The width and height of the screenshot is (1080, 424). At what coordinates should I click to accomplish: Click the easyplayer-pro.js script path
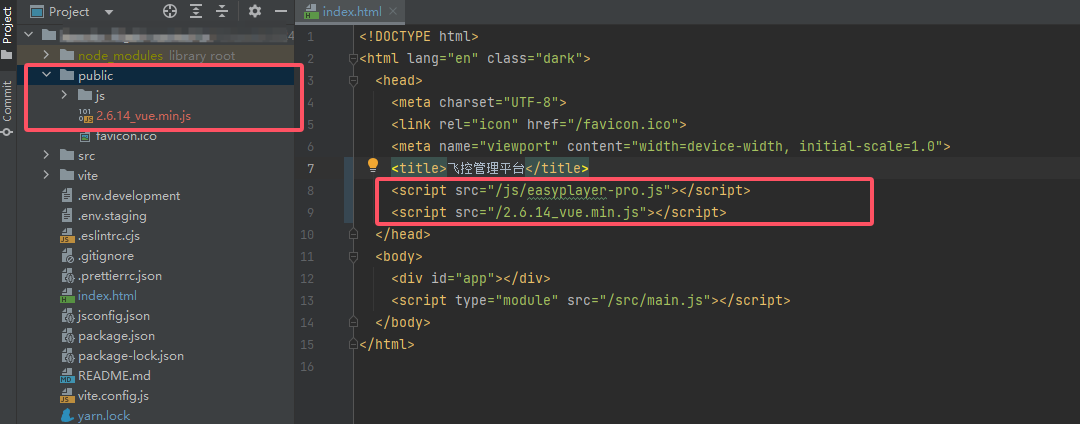pyautogui.click(x=582, y=191)
